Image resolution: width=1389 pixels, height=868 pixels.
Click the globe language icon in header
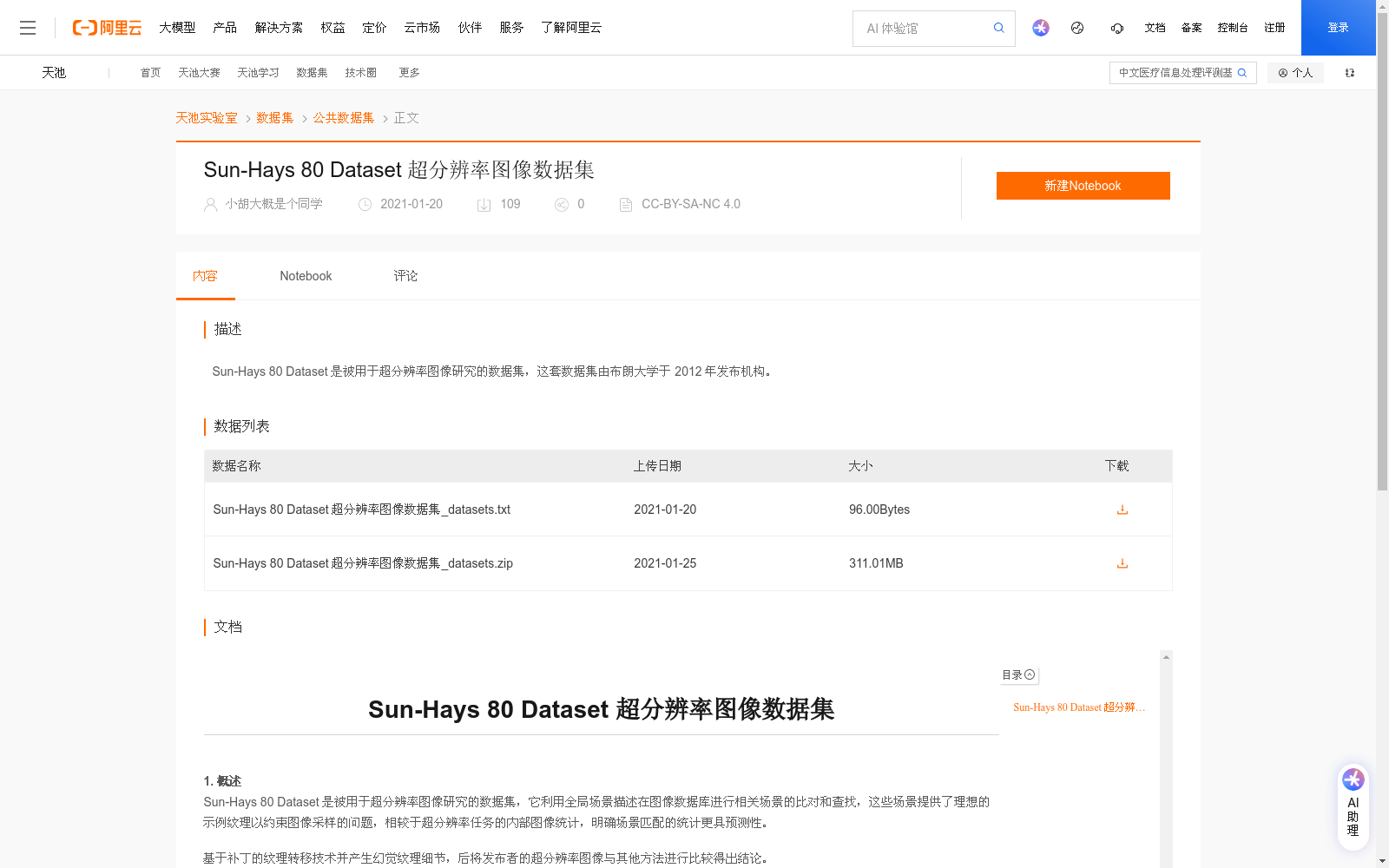(x=1077, y=28)
